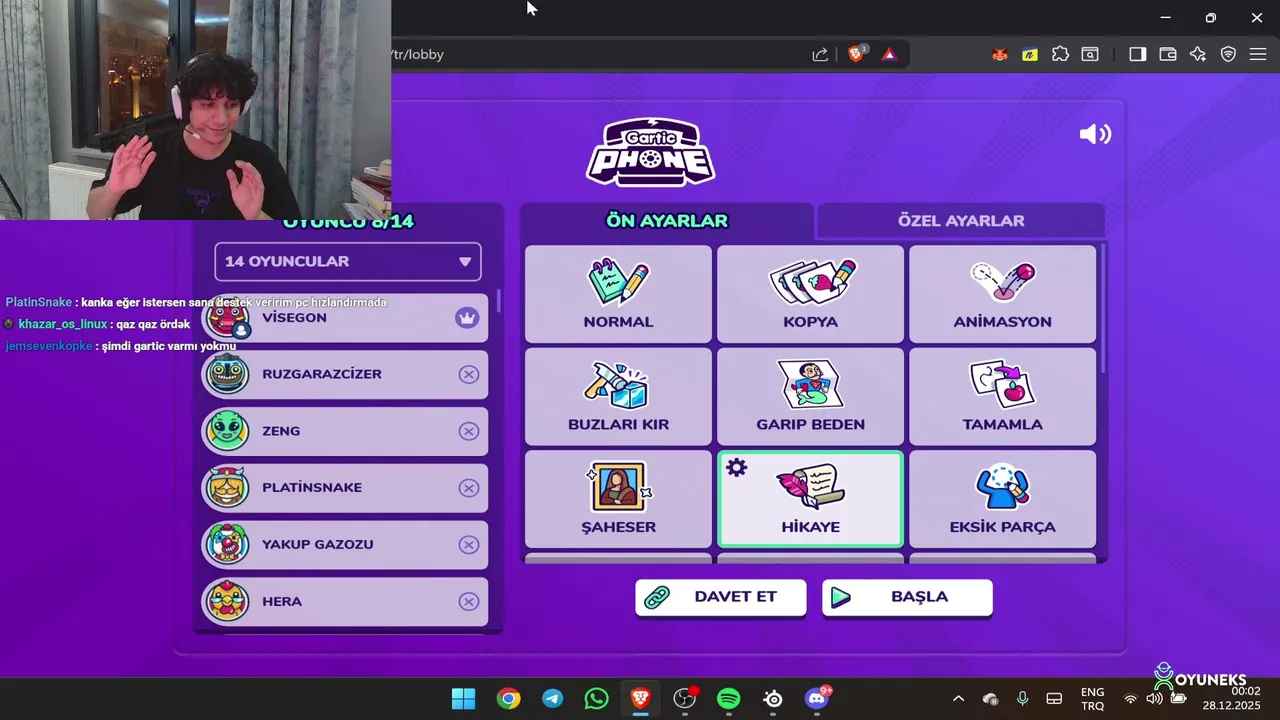This screenshot has height=720, width=1280.
Task: Choose the EKSİK PARÇA mode
Action: click(x=1002, y=499)
